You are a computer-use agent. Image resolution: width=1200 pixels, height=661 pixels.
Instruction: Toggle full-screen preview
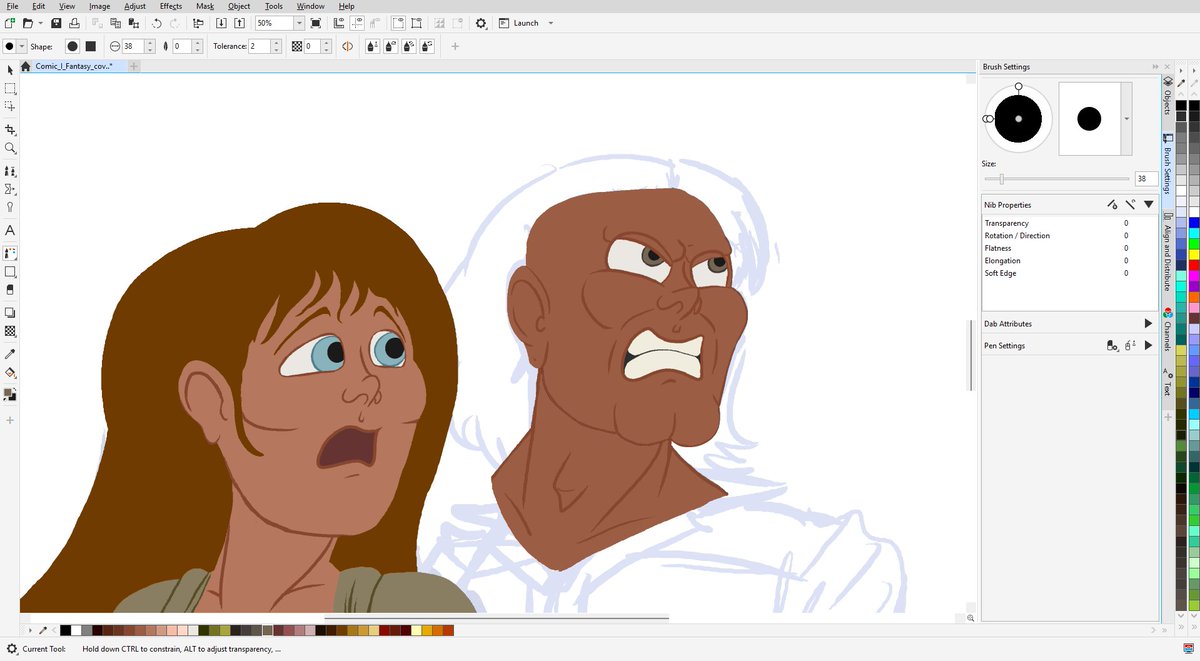[314, 23]
